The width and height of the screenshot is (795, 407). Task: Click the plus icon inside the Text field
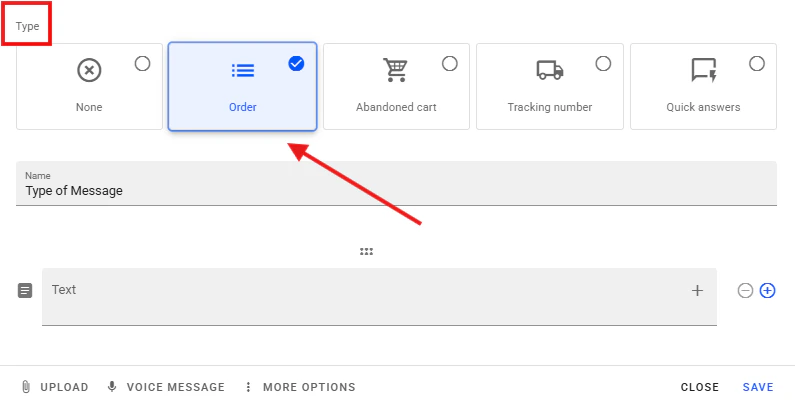click(698, 290)
